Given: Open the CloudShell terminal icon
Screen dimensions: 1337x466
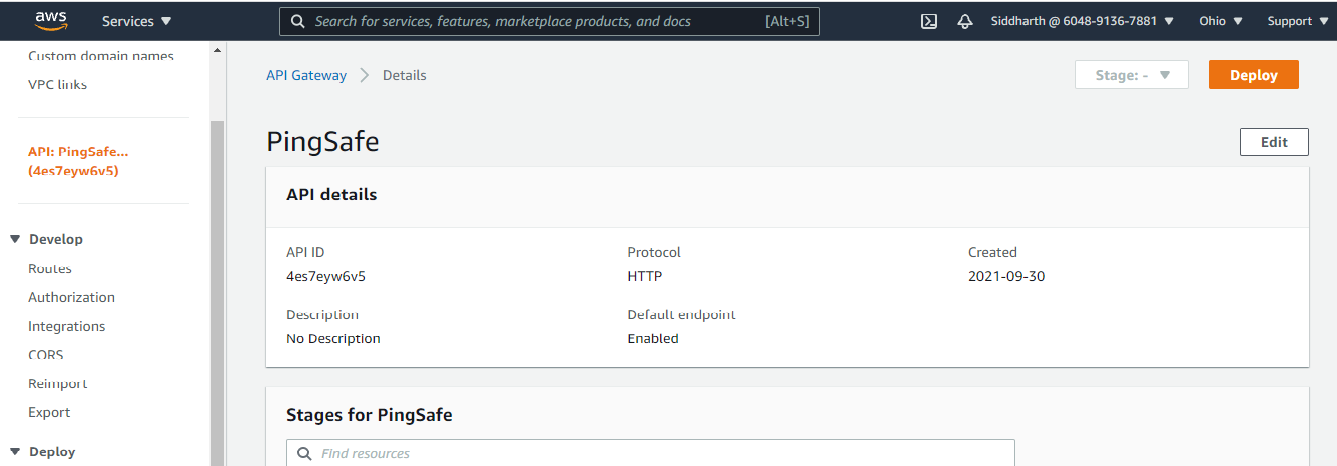Looking at the screenshot, I should click(929, 21).
